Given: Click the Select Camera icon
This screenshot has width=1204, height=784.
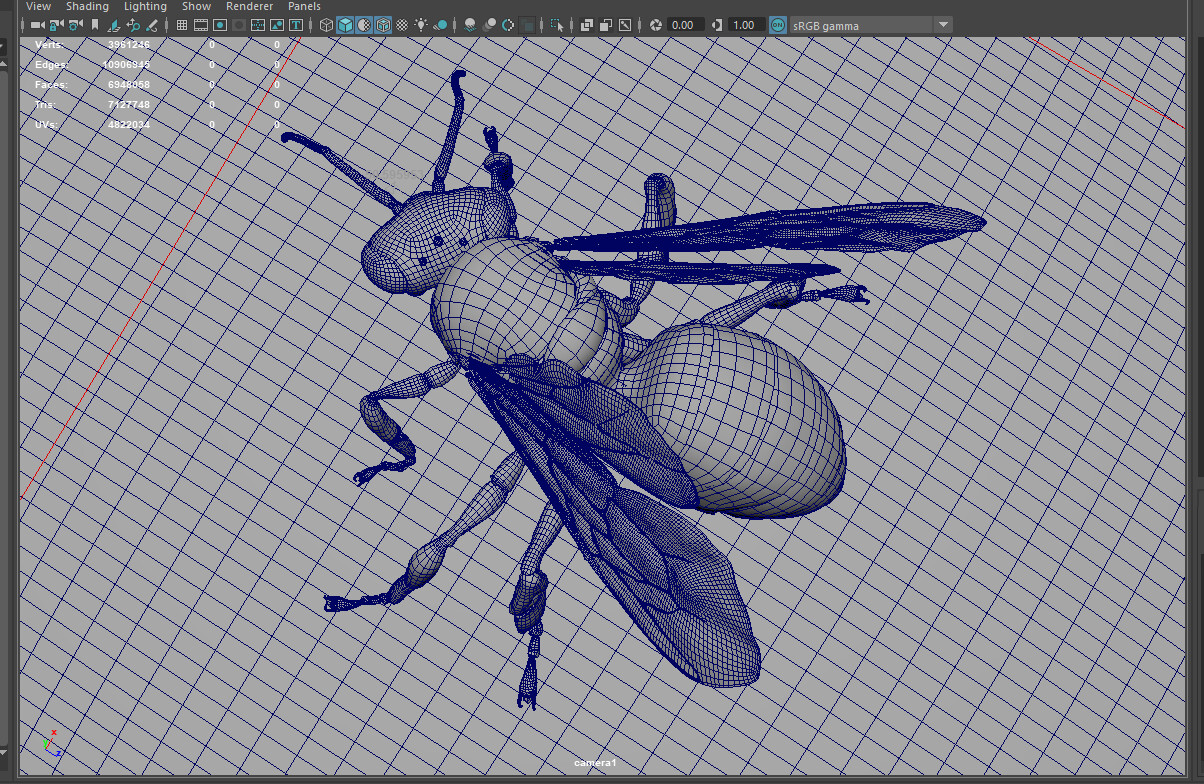Looking at the screenshot, I should click(x=36, y=25).
